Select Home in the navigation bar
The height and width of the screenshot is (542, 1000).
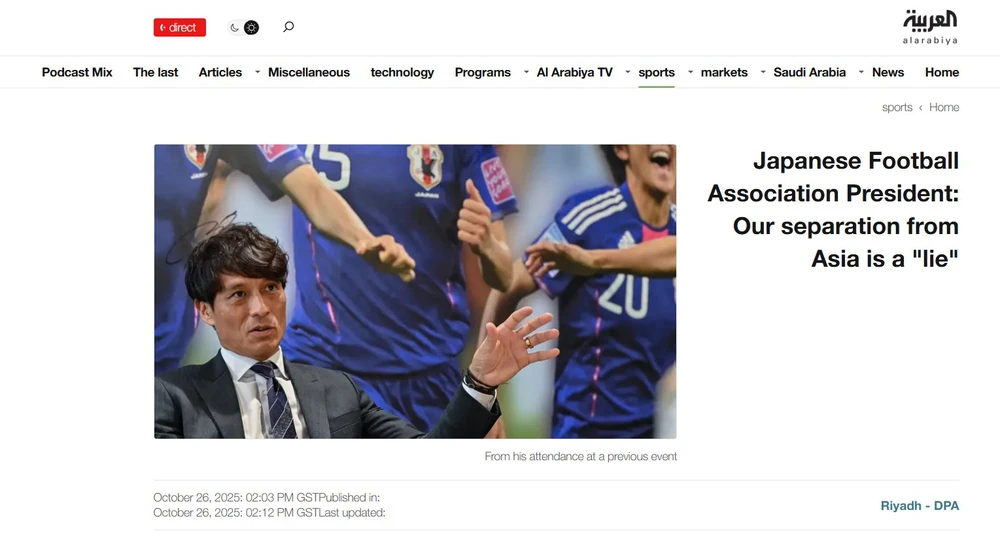[x=942, y=72]
